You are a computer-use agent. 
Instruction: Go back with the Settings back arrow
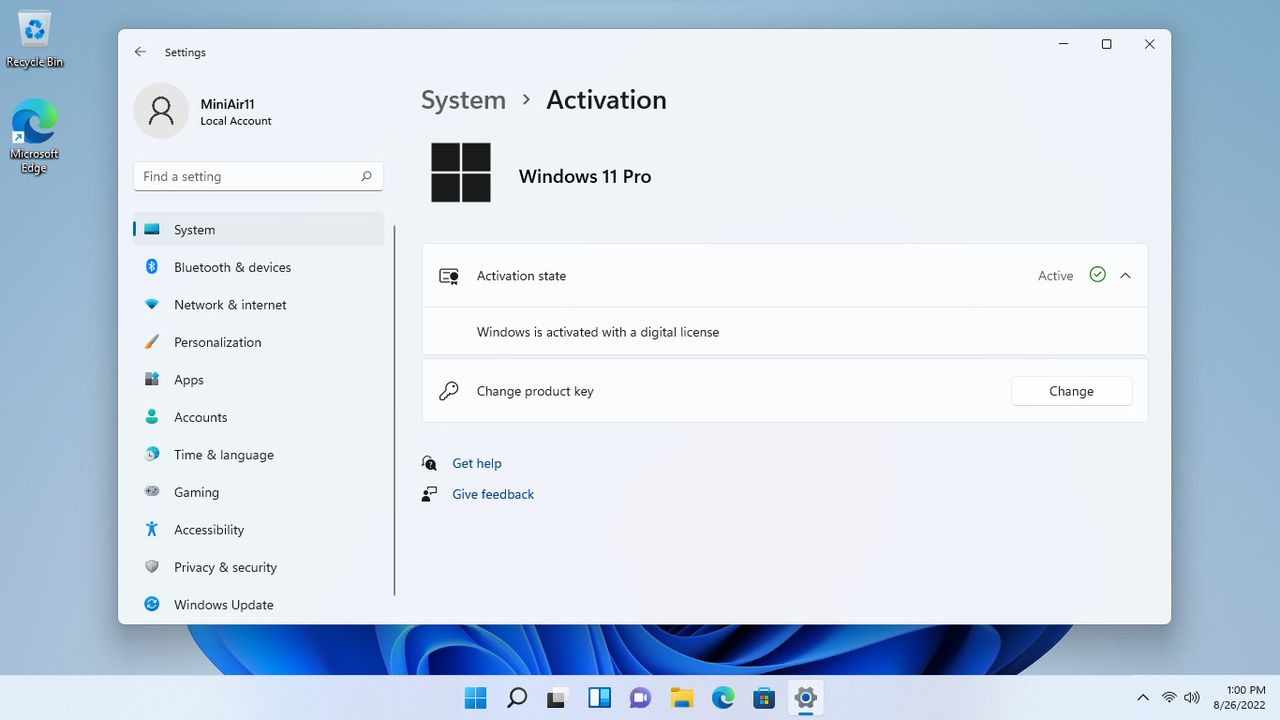coord(140,52)
